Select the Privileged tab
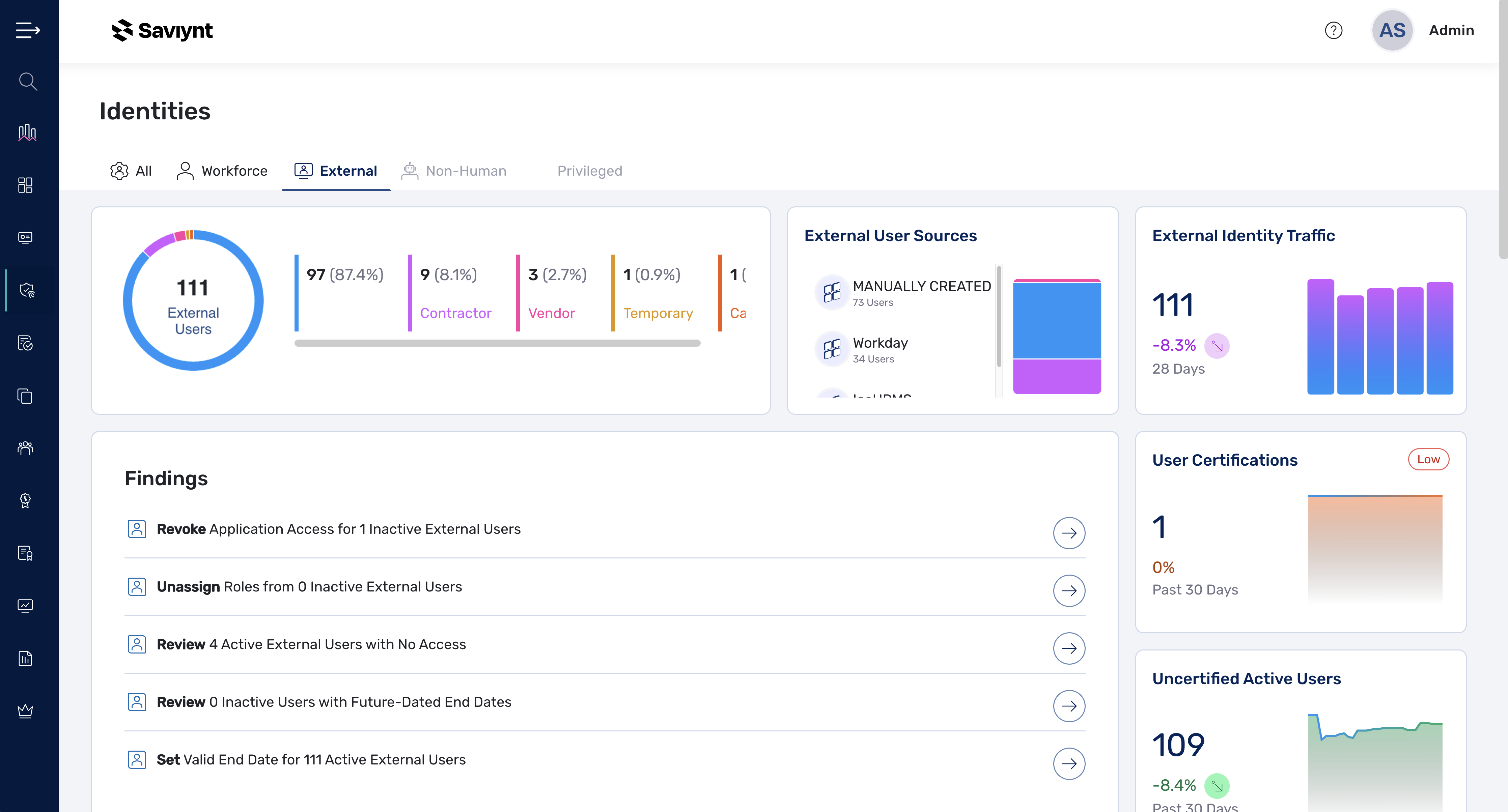This screenshot has width=1508, height=812. click(x=589, y=171)
